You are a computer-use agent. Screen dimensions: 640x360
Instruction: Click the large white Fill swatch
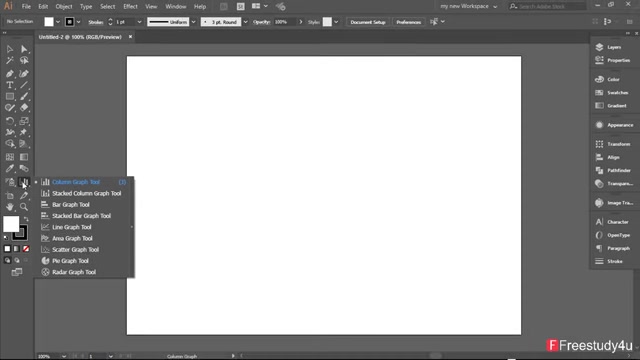[x=11, y=224]
